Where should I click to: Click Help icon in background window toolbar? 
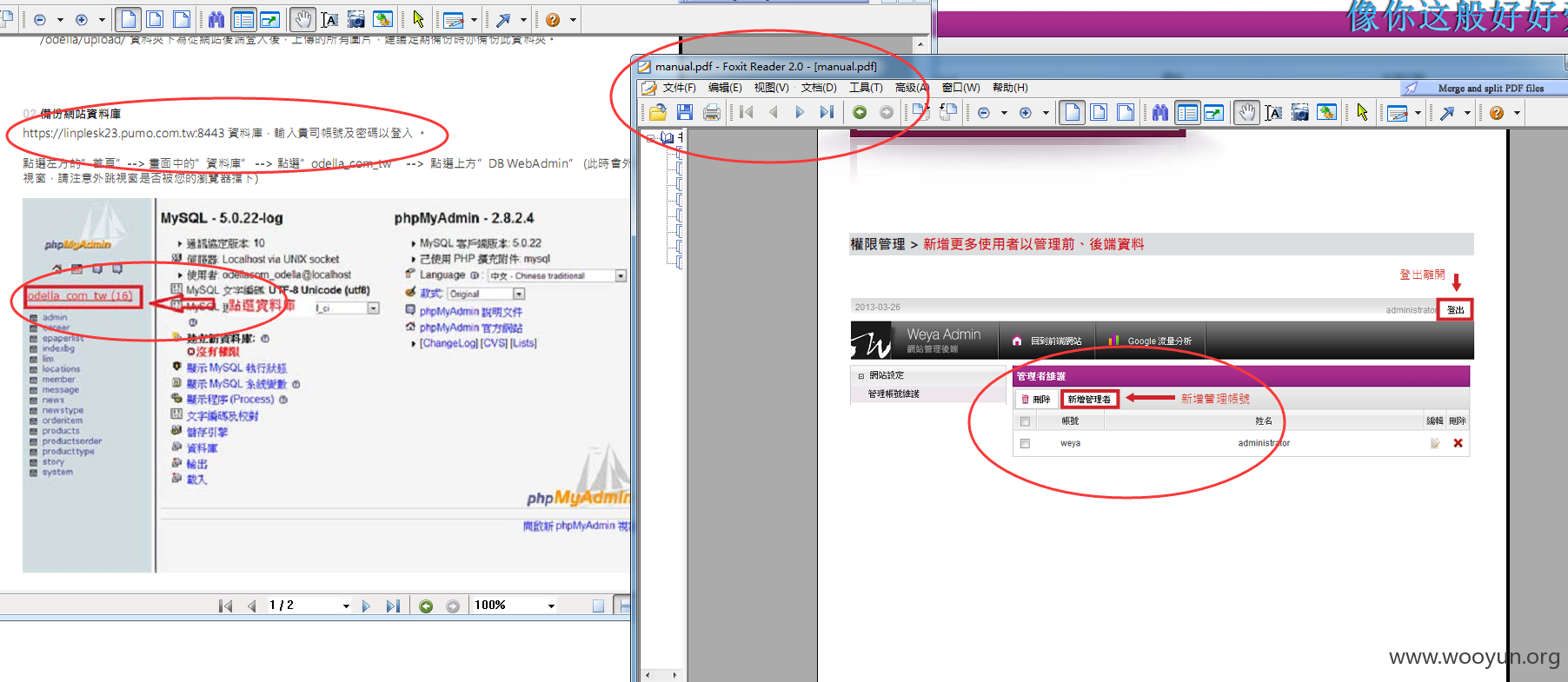[553, 19]
